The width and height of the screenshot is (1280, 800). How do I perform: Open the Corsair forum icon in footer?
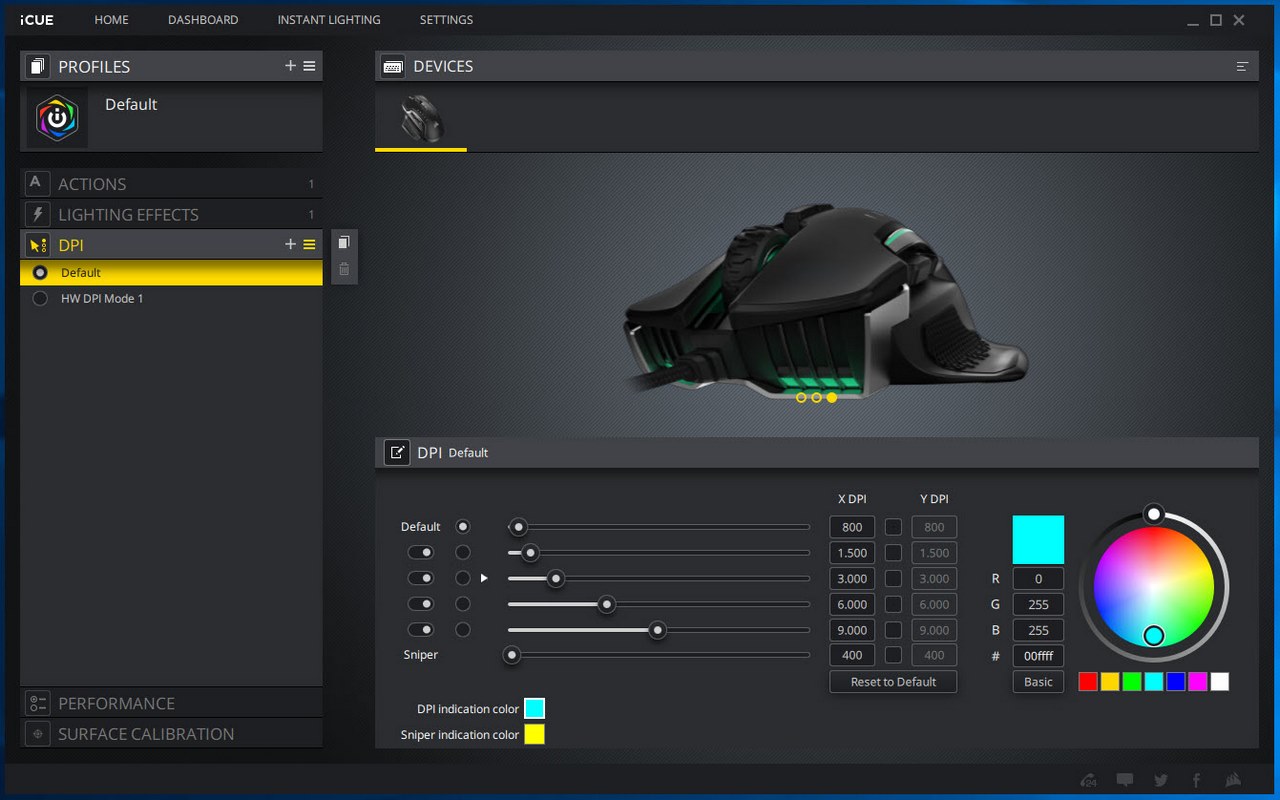[x=1089, y=780]
